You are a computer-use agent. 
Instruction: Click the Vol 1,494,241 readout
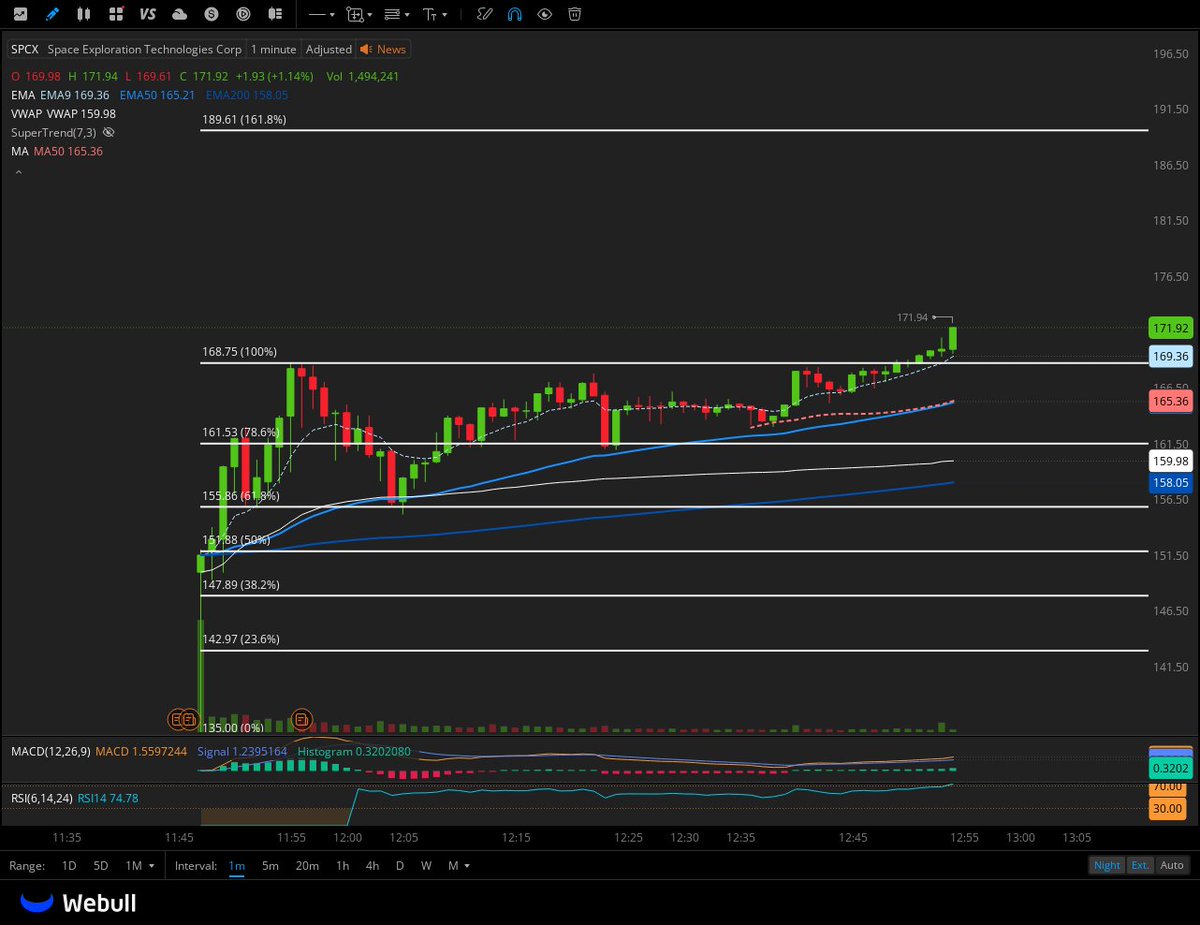pos(364,76)
